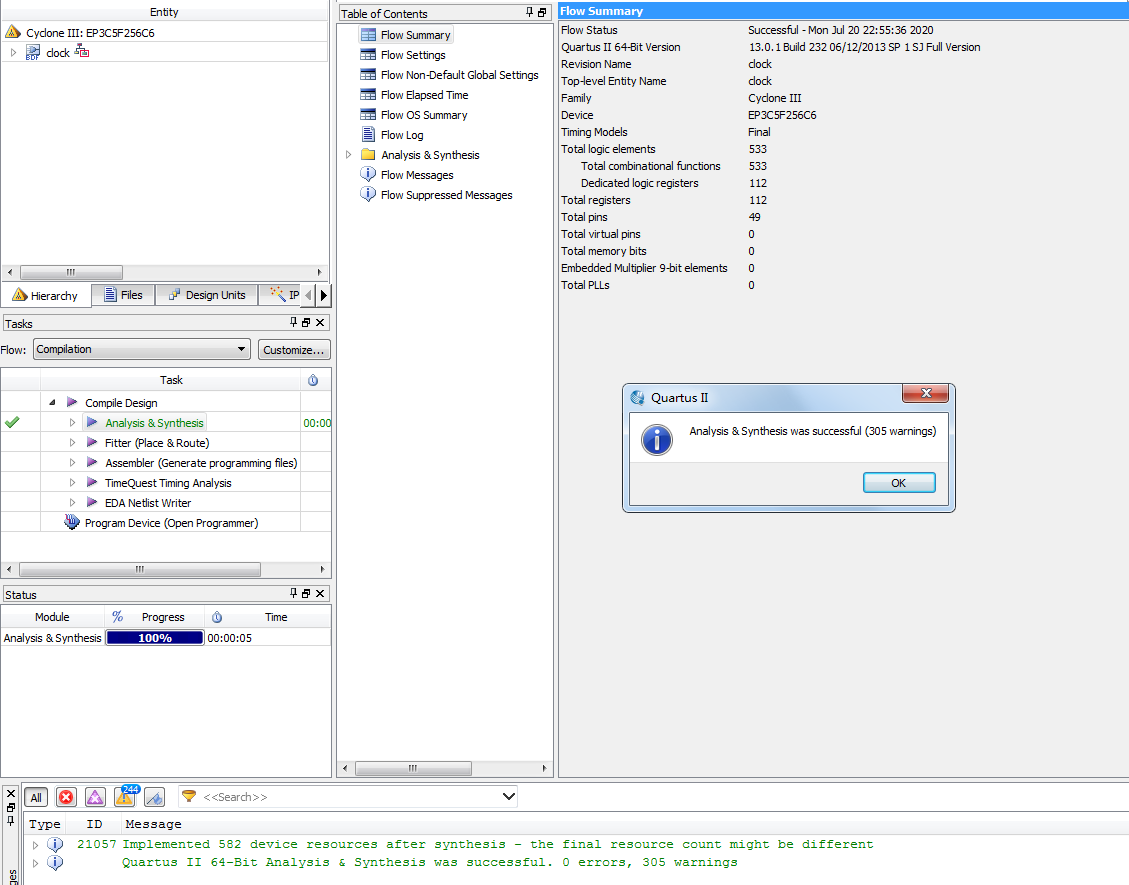Click the top-level entity icon next to clock
1129x885 pixels.
[82, 51]
